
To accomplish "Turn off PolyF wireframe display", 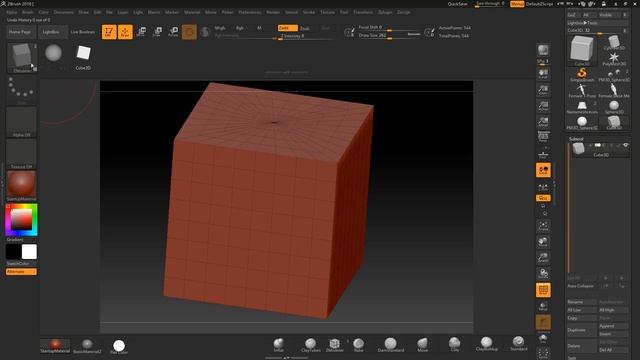I will pyautogui.click(x=543, y=290).
